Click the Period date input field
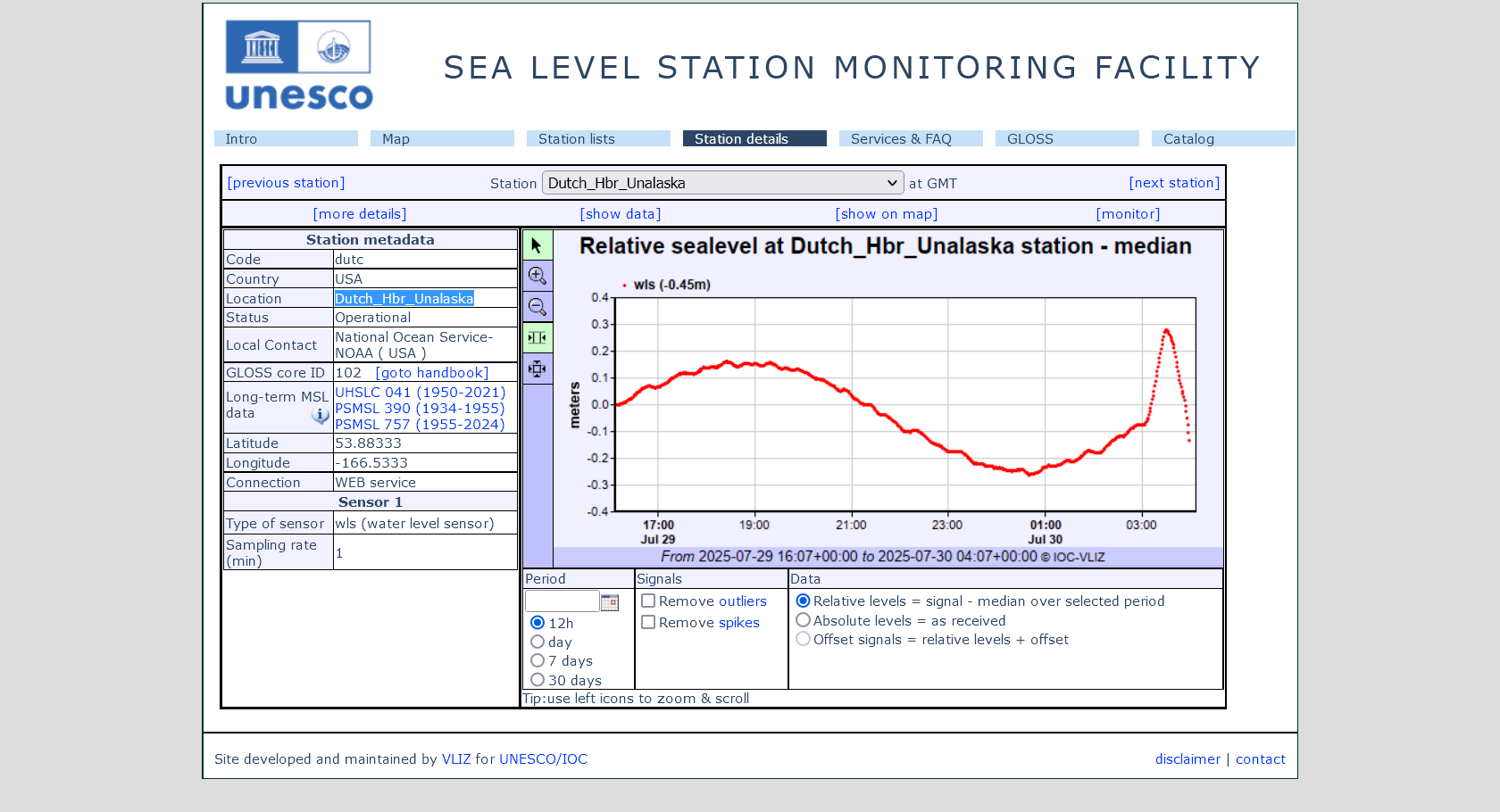 coord(562,601)
